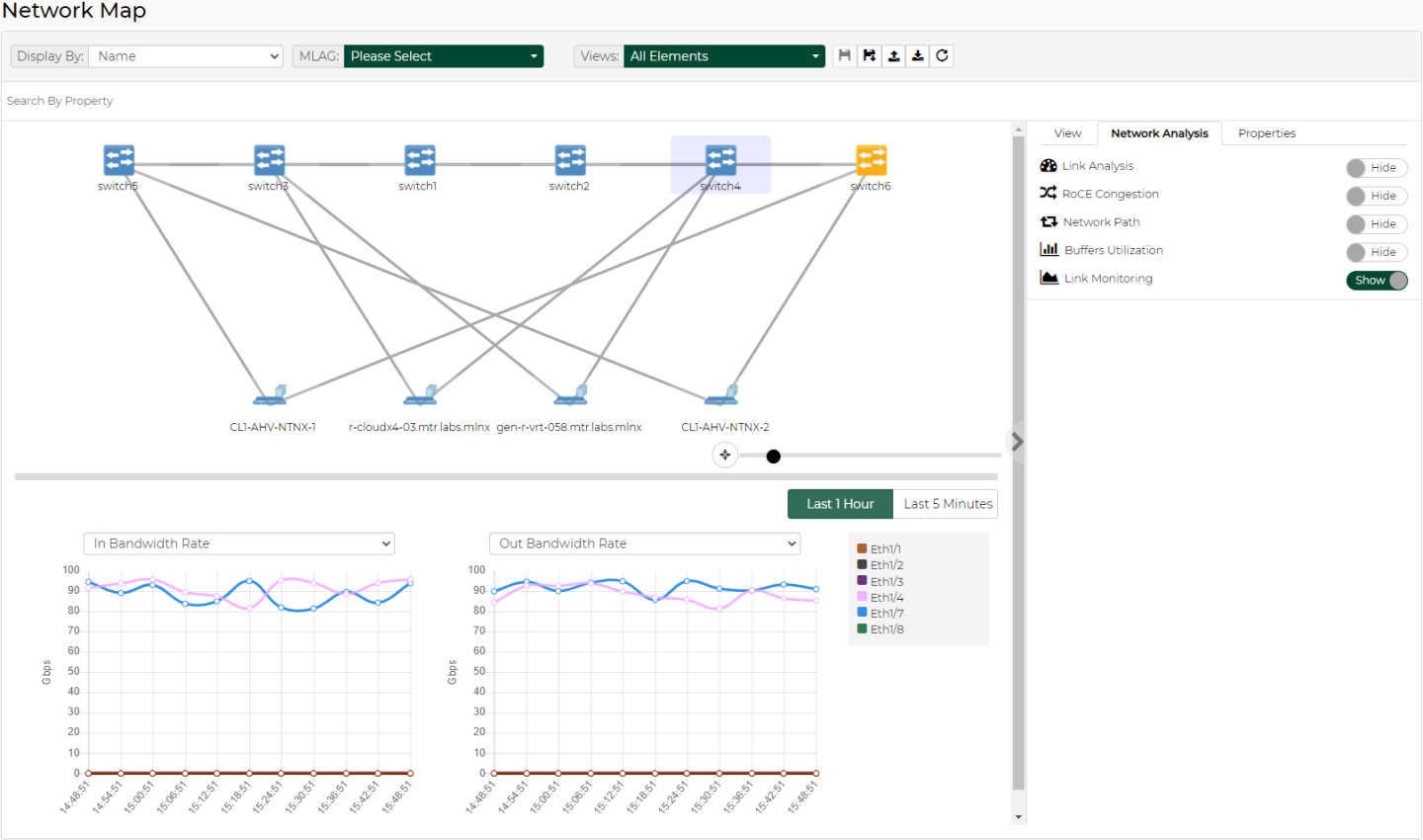The width and height of the screenshot is (1423, 840).
Task: Click the download icon in the toolbar
Action: point(918,56)
